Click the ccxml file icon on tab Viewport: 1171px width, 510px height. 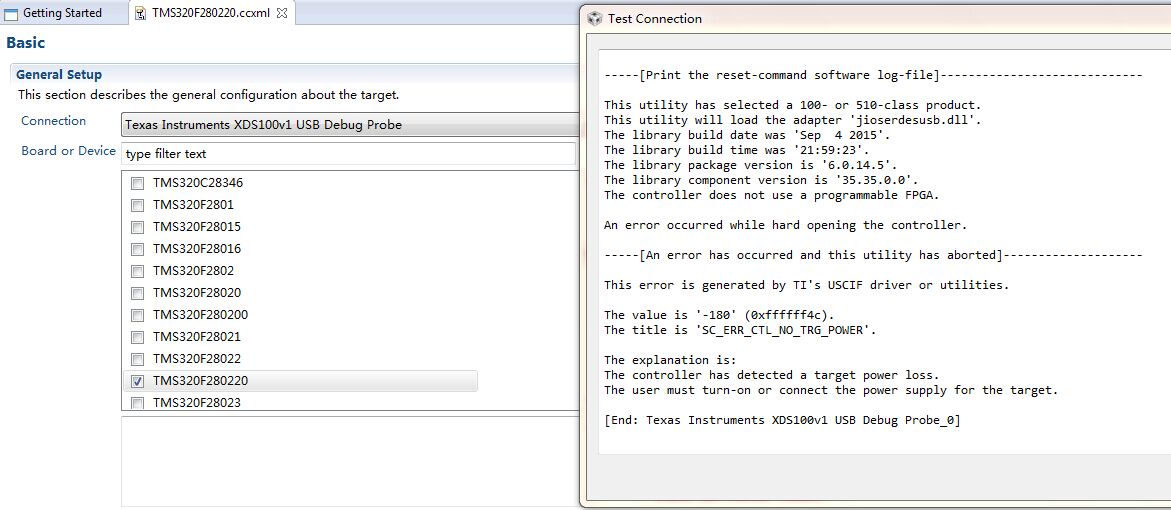140,13
